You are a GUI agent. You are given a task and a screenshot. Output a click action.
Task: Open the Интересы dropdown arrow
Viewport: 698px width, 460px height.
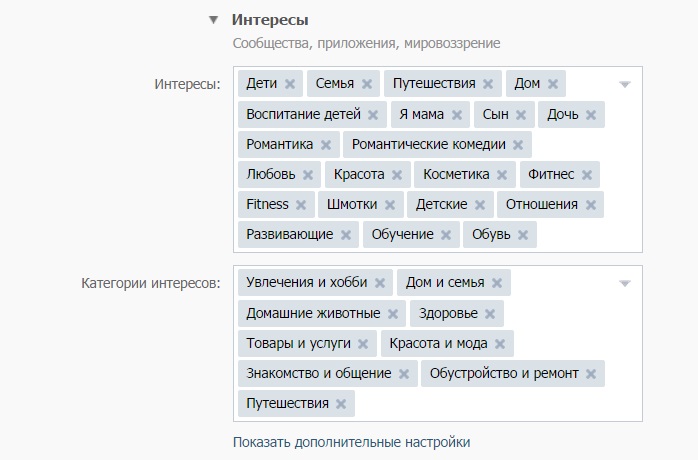625,84
